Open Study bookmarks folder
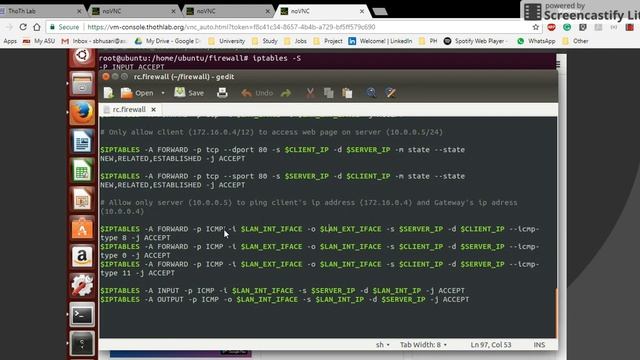The width and height of the screenshot is (640, 360). (265, 41)
